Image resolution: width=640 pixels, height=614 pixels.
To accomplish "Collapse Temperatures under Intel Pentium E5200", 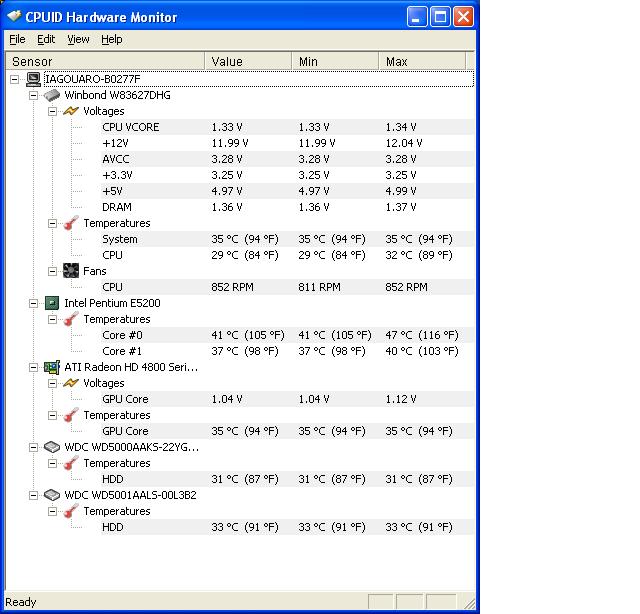I will [52, 319].
